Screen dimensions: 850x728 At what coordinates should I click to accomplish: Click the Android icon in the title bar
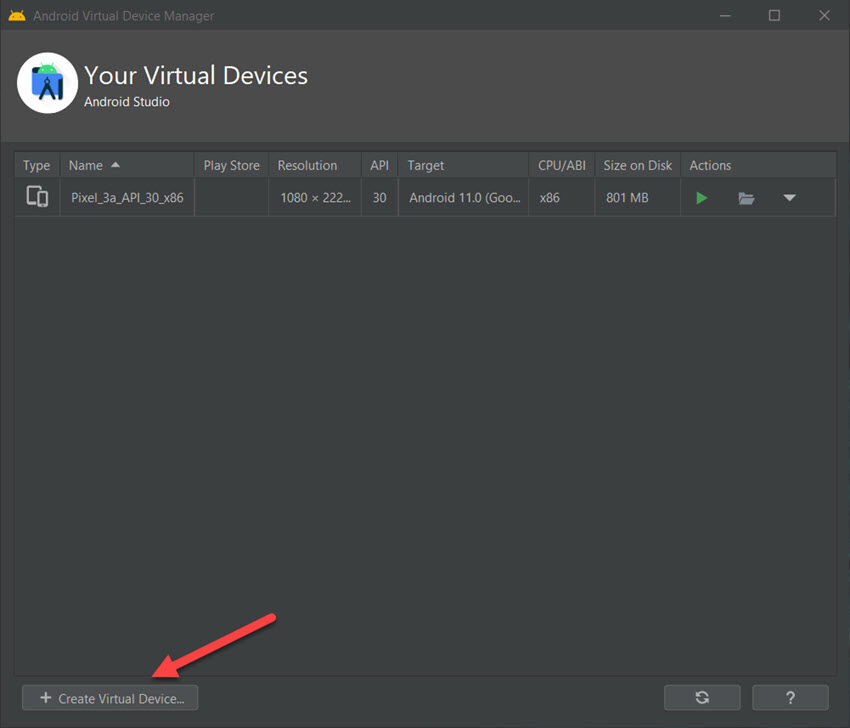point(16,15)
